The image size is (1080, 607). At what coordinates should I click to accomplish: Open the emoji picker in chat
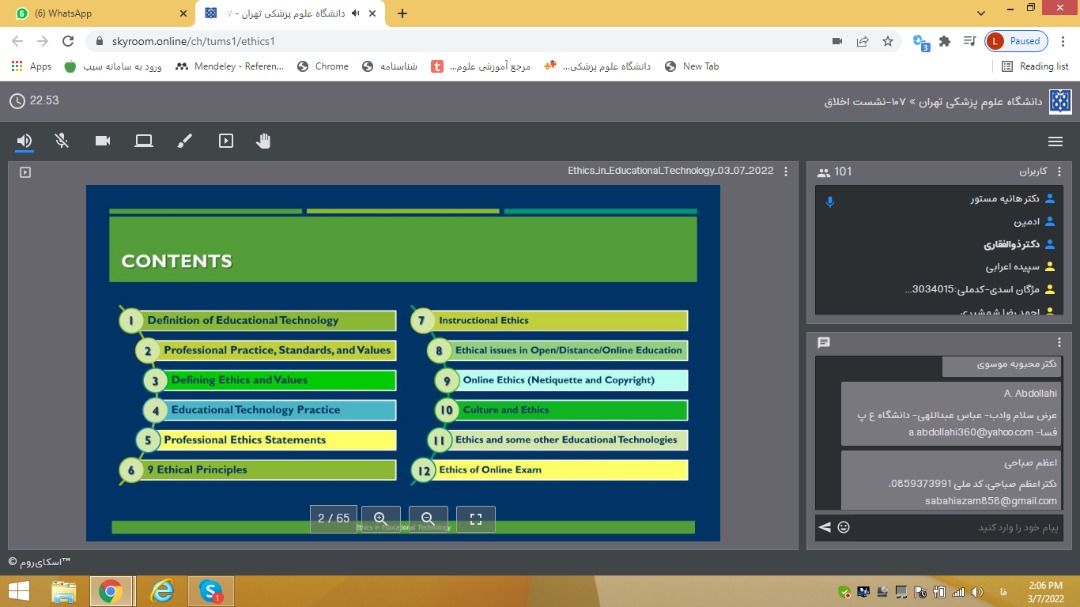click(844, 527)
